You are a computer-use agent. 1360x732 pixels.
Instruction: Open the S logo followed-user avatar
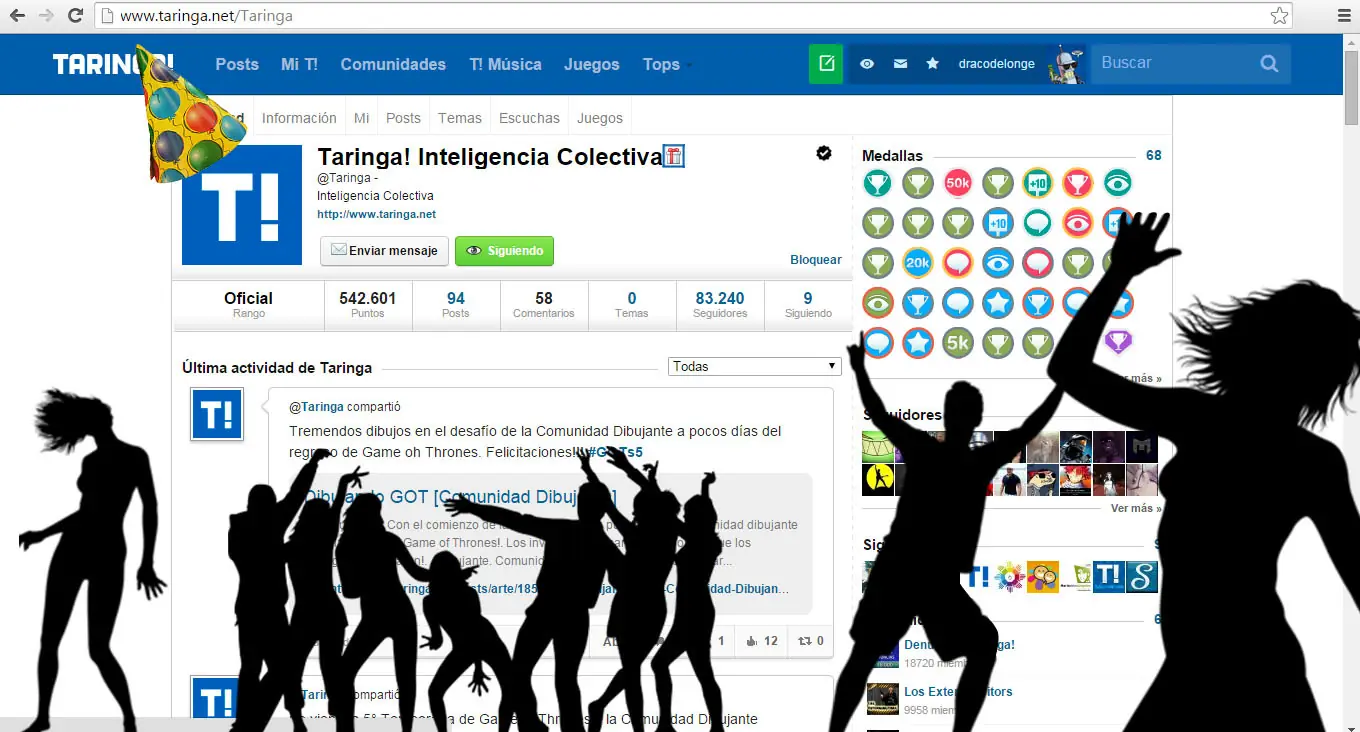click(1142, 576)
